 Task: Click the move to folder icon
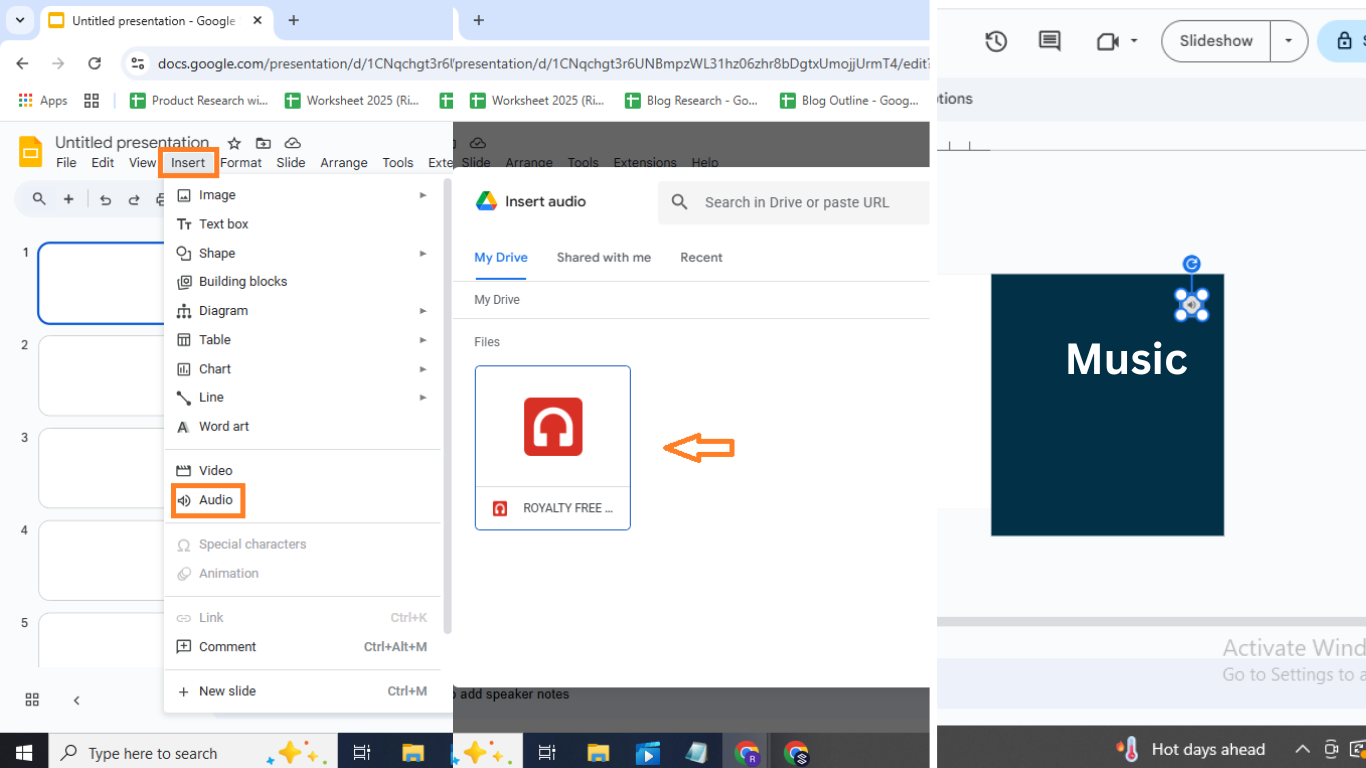click(x=263, y=143)
